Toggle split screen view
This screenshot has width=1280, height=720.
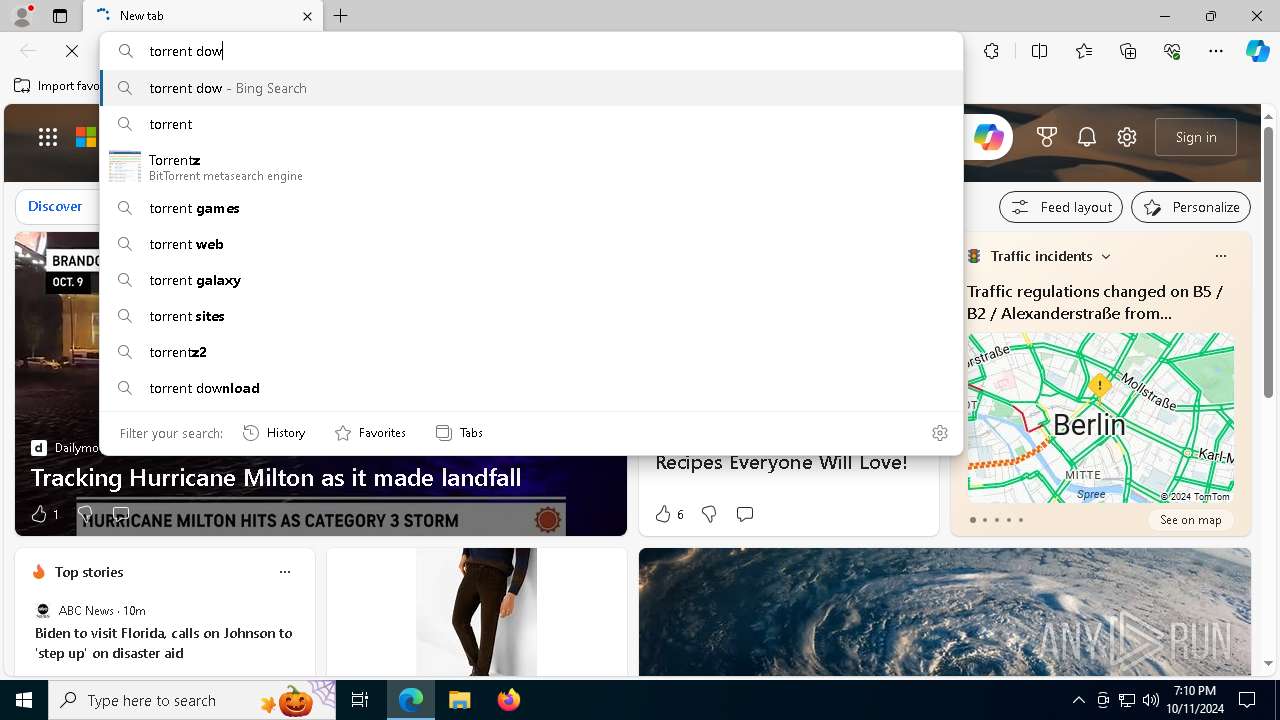[1039, 51]
